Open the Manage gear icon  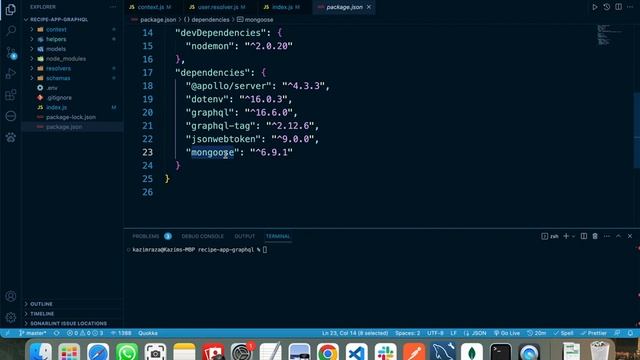(11, 317)
